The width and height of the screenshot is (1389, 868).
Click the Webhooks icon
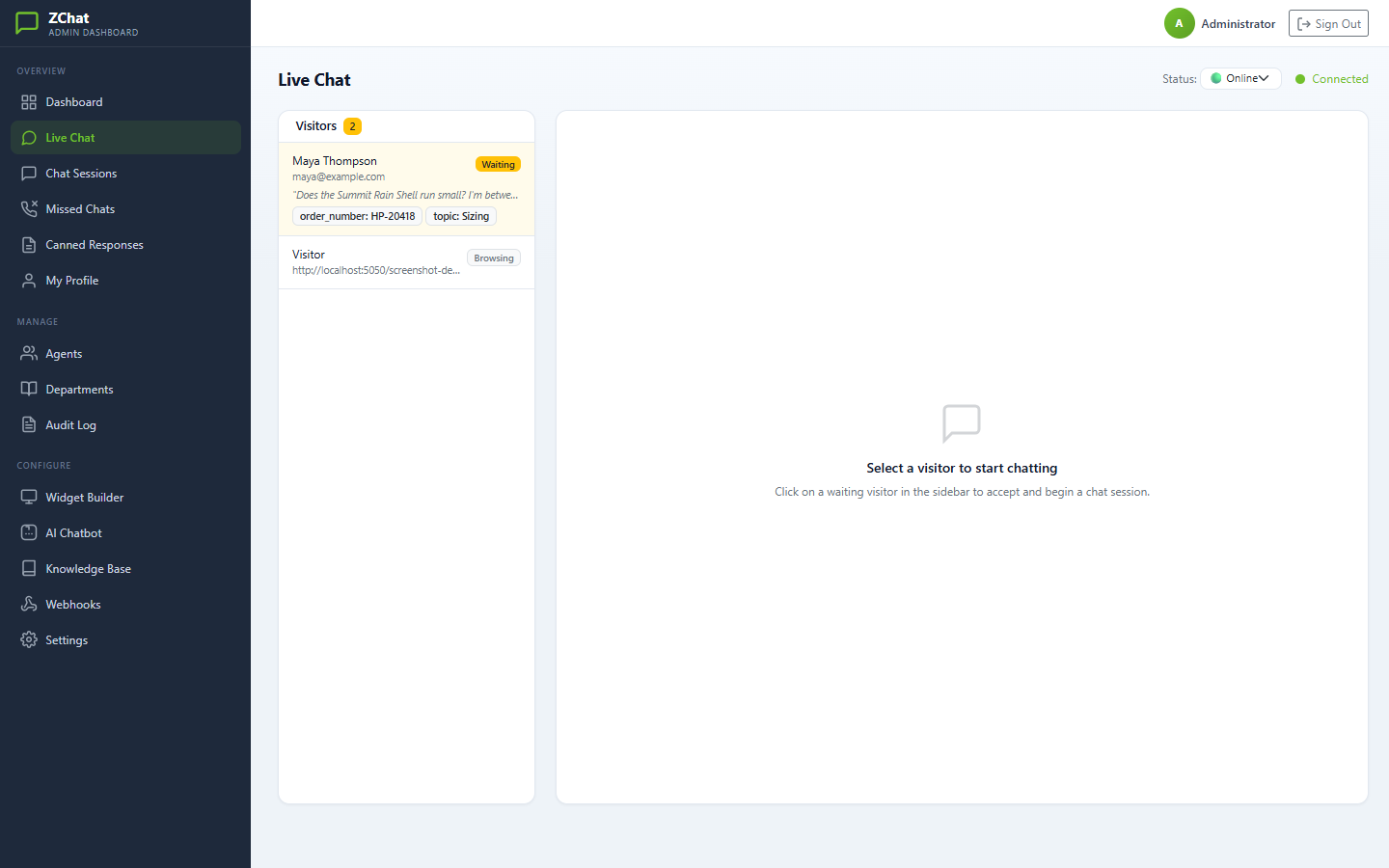[29, 605]
